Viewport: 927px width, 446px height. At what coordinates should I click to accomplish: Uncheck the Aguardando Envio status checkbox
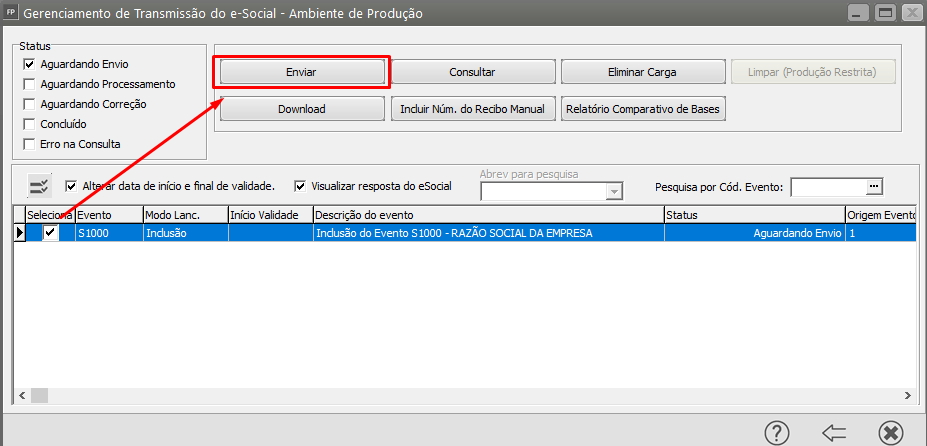(x=30, y=64)
